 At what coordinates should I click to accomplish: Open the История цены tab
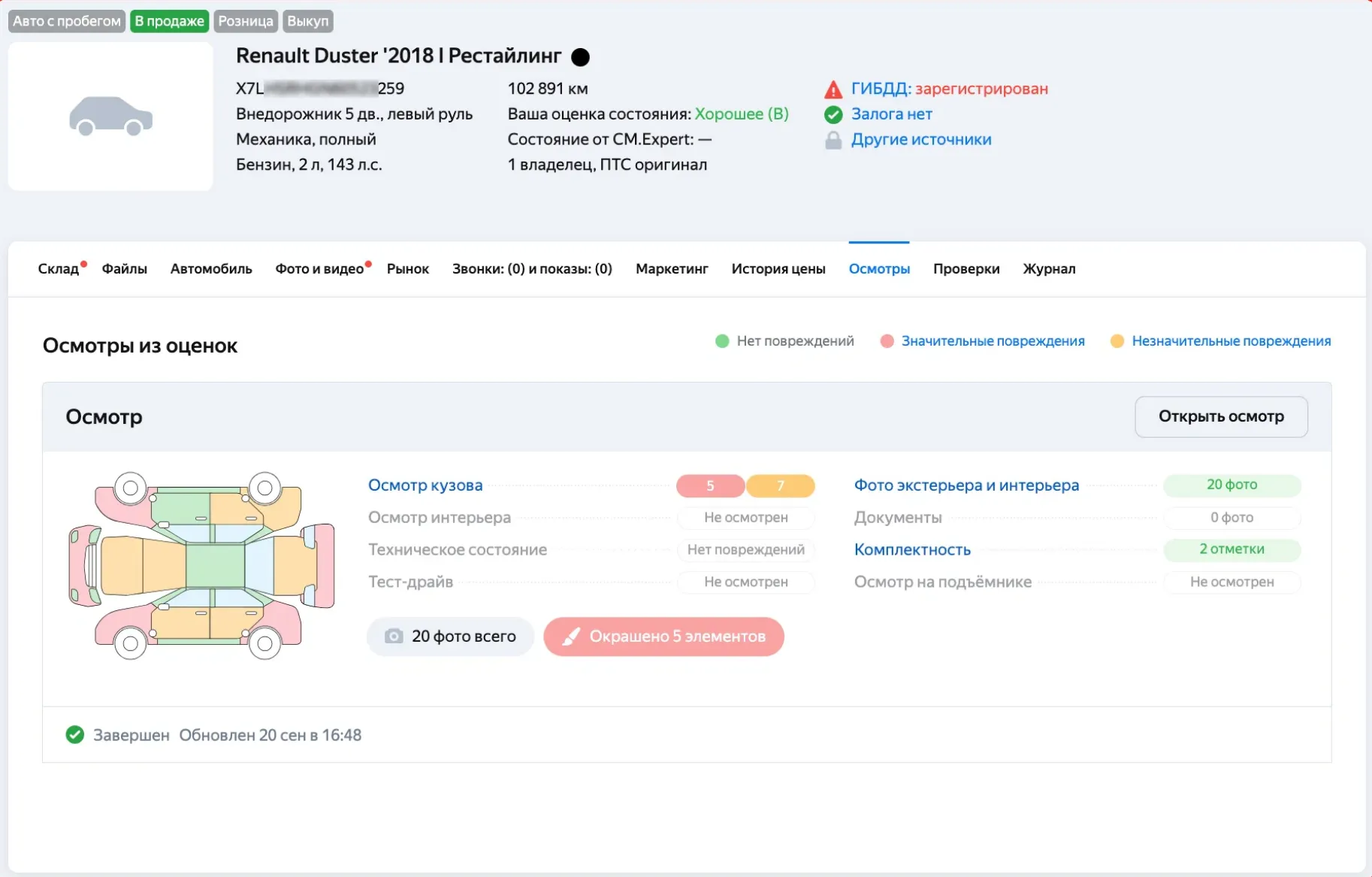(778, 268)
